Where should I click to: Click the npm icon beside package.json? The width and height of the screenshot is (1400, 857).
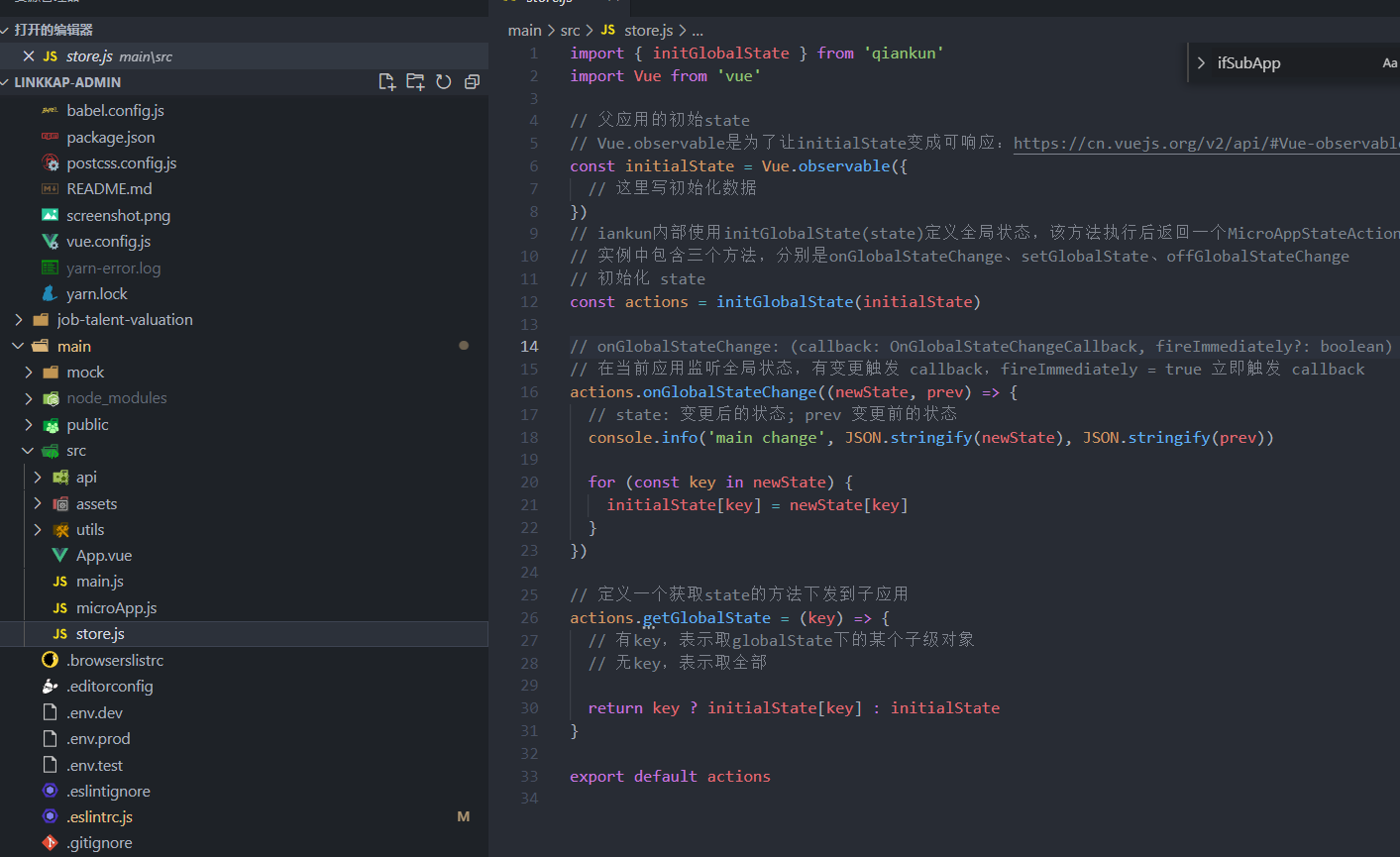click(x=51, y=137)
